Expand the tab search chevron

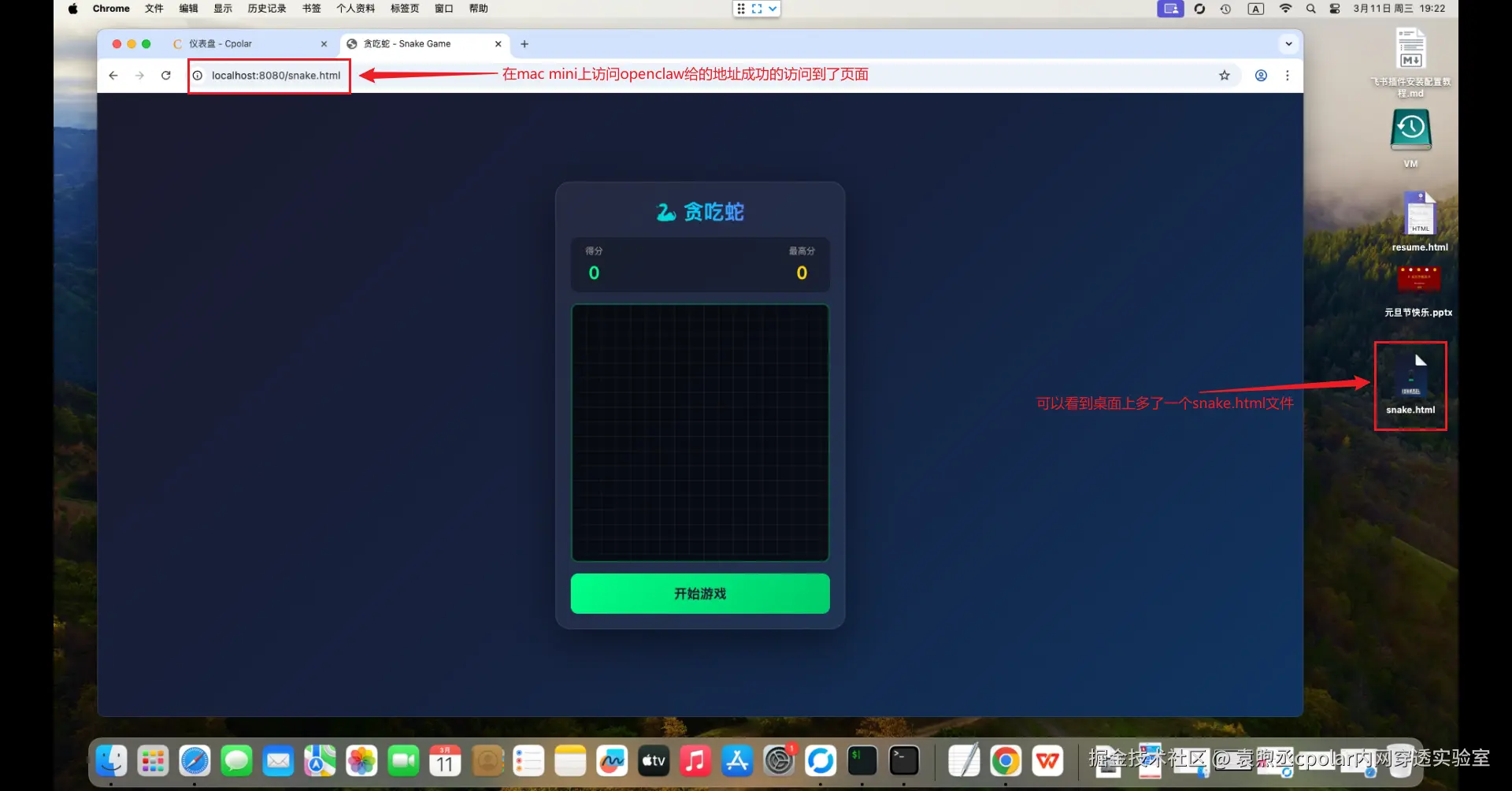point(1288,44)
